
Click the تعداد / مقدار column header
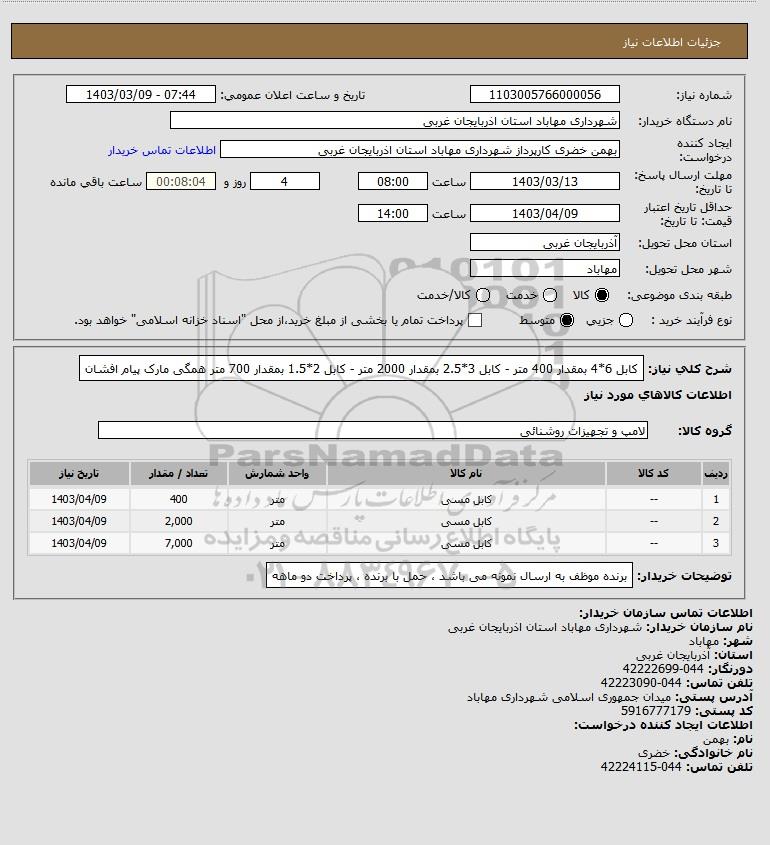tap(178, 474)
